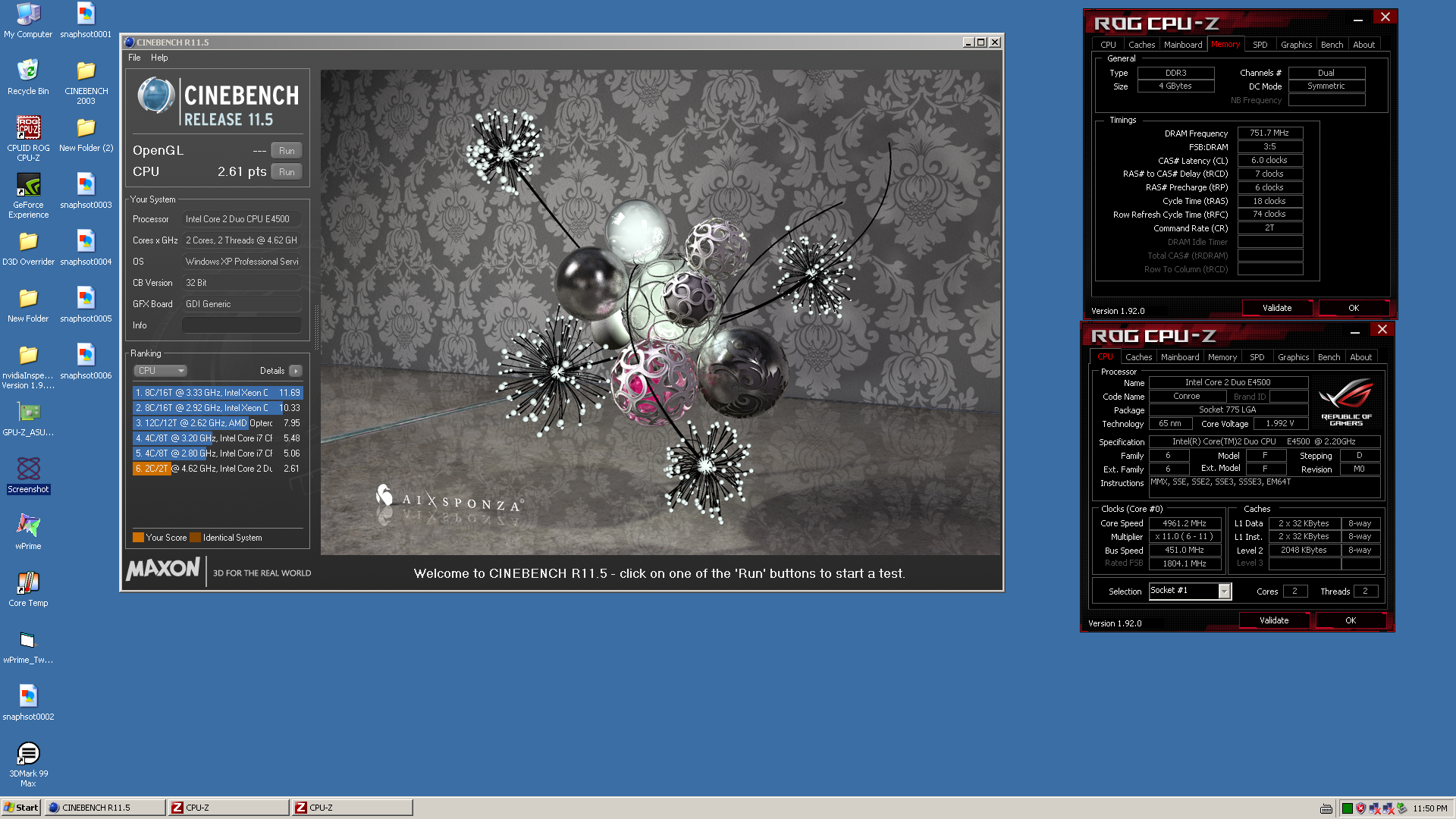Switch to Memory tab in bottom CPU-Z

1222,357
